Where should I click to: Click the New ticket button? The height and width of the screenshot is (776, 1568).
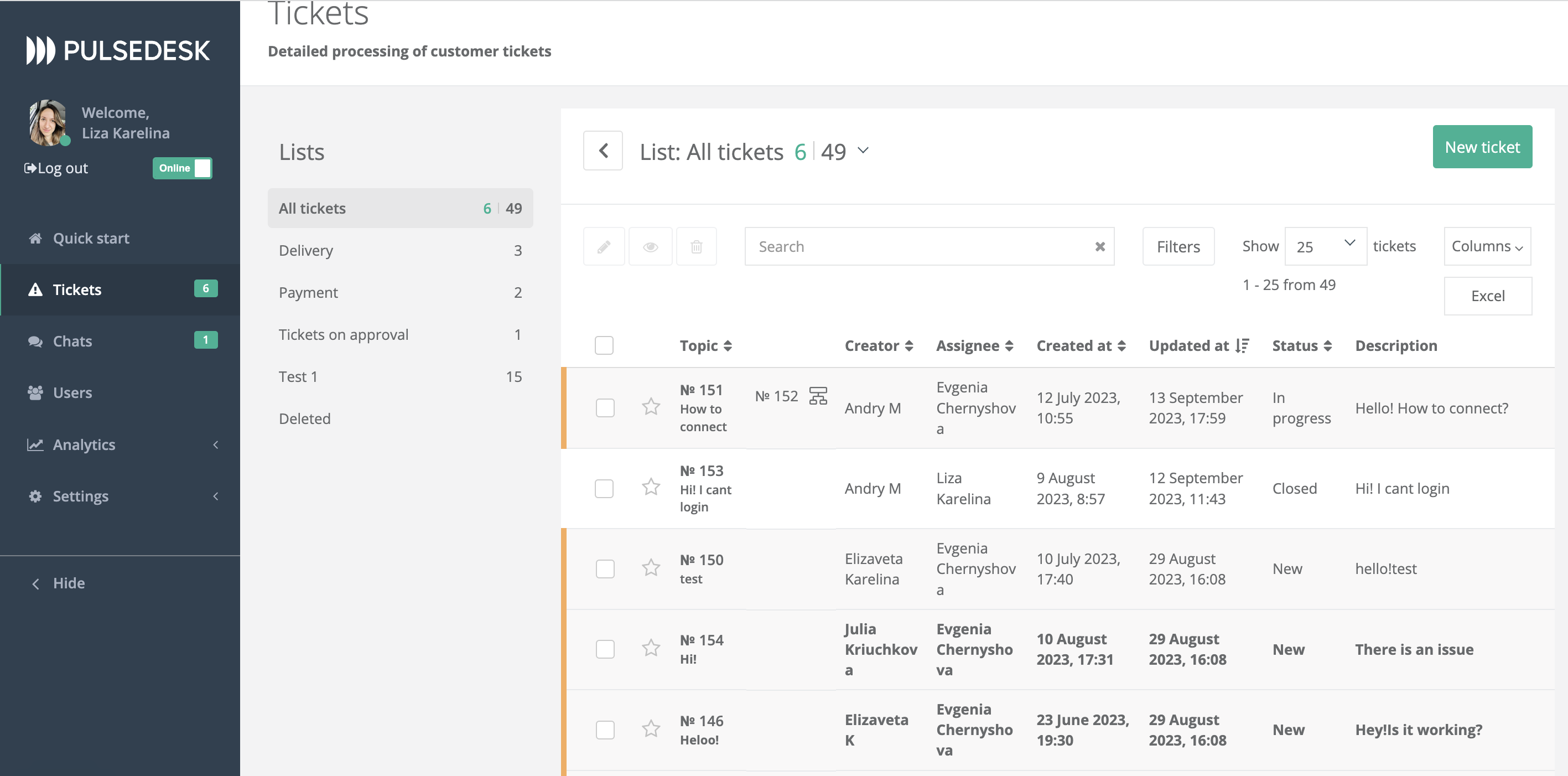1482,146
